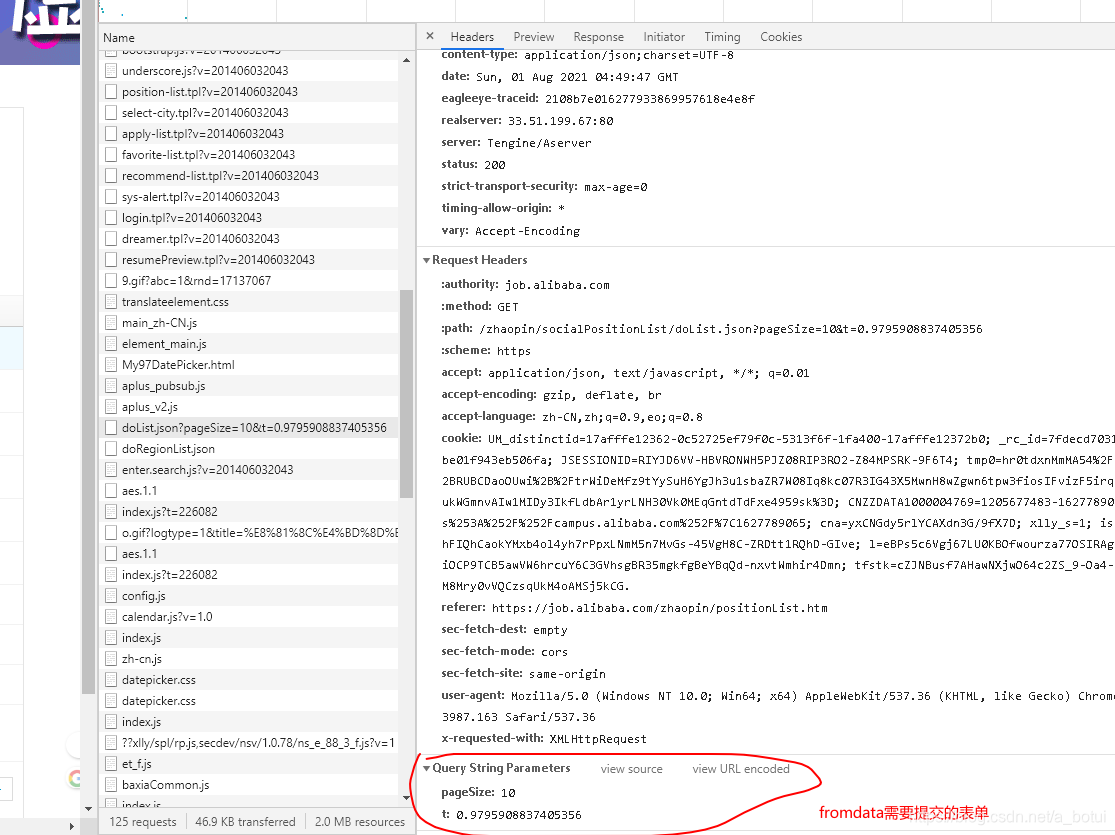This screenshot has height=835, width=1115.
Task: Select the select-city.tpl request
Action: coord(249,112)
